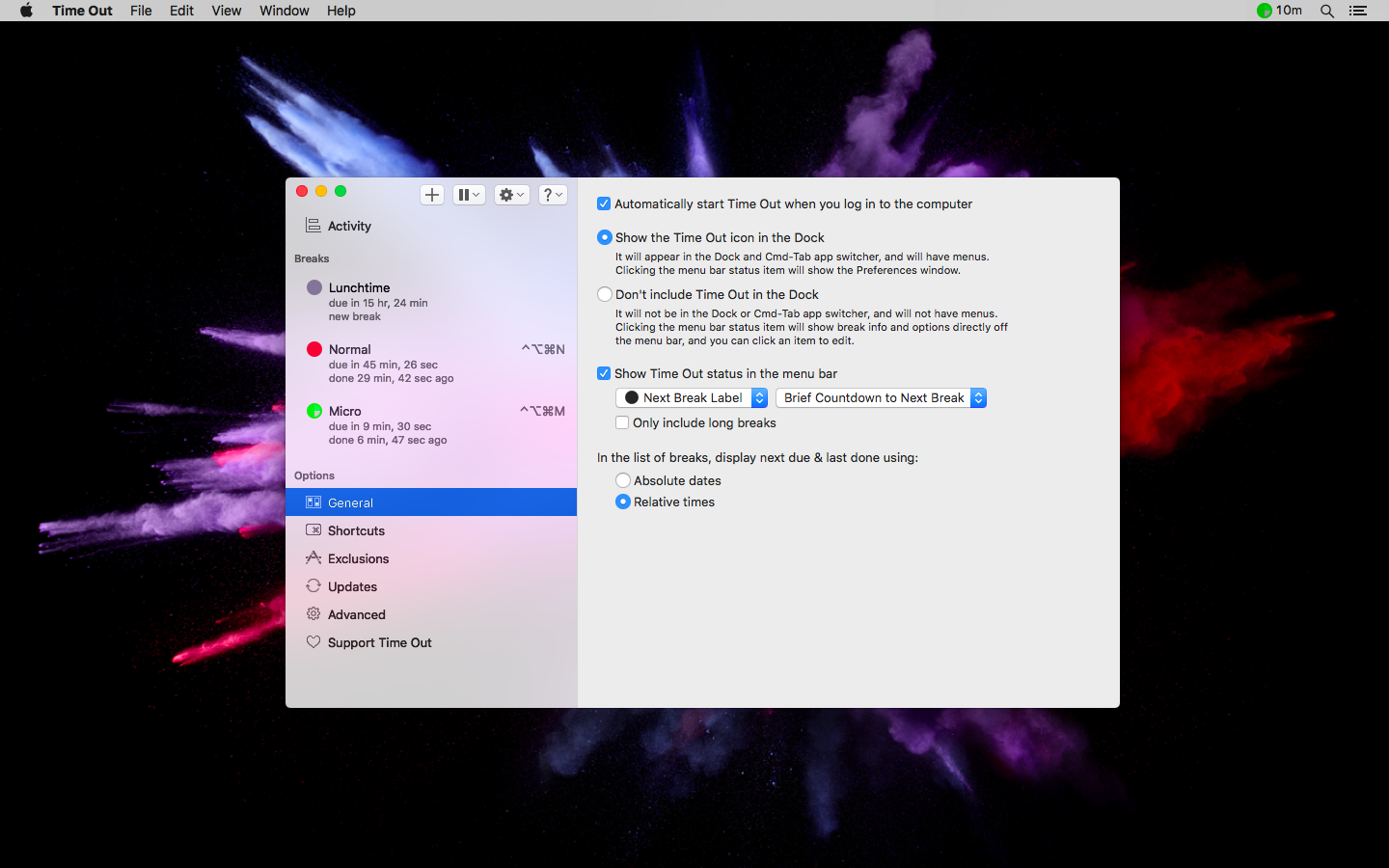Select the Micro break
Viewport: 1389px width, 868px height.
click(431, 424)
